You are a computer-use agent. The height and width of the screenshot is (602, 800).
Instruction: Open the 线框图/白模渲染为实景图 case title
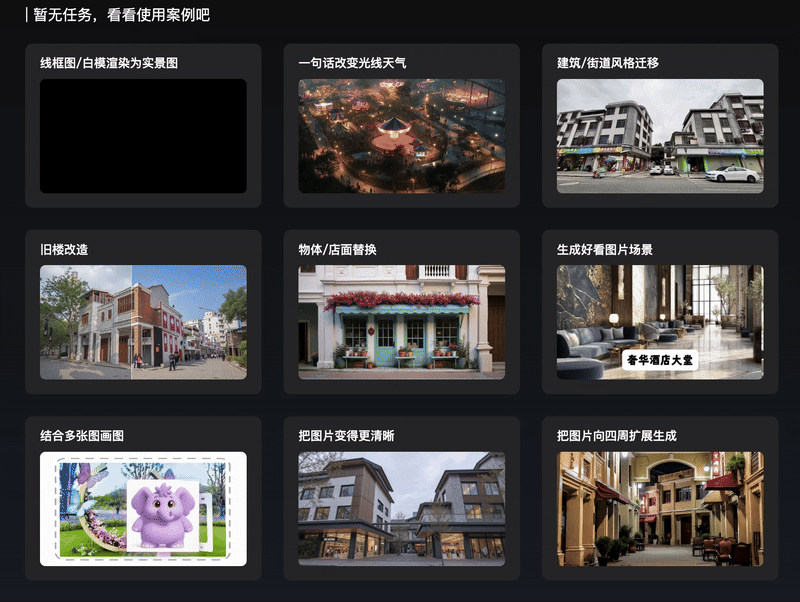tap(109, 63)
